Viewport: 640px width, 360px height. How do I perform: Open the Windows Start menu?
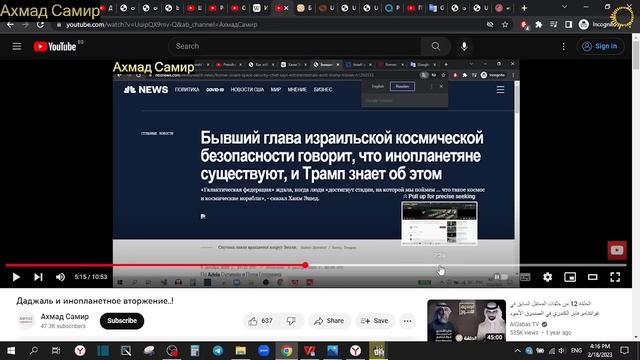pyautogui.click(x=11, y=351)
